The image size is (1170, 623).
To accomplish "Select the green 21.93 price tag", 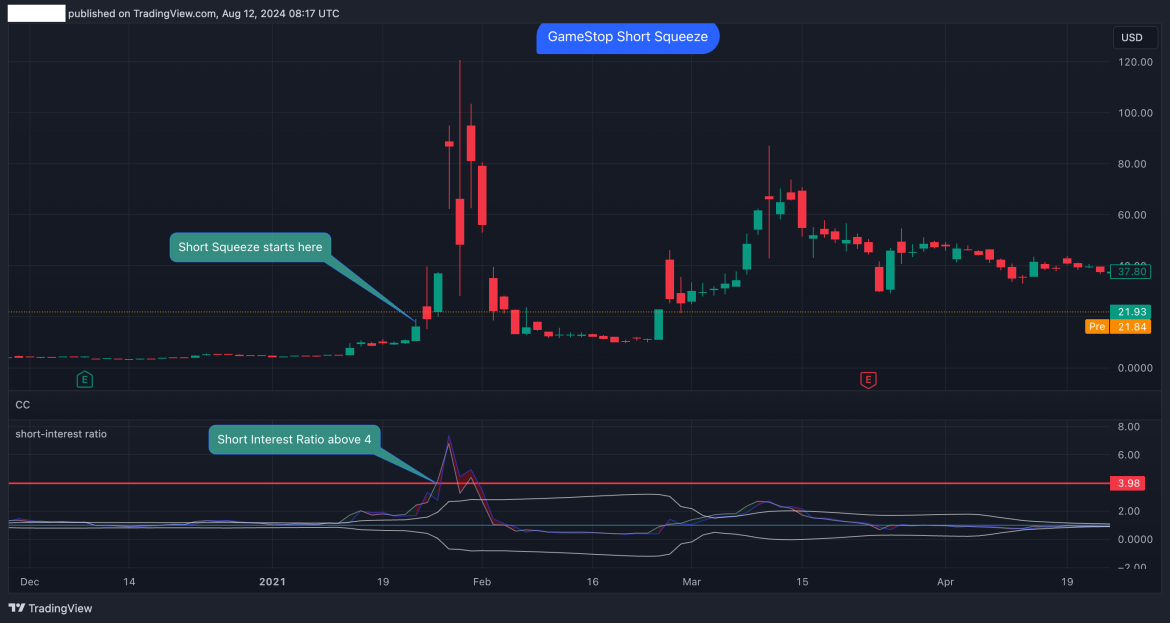I will point(1130,311).
